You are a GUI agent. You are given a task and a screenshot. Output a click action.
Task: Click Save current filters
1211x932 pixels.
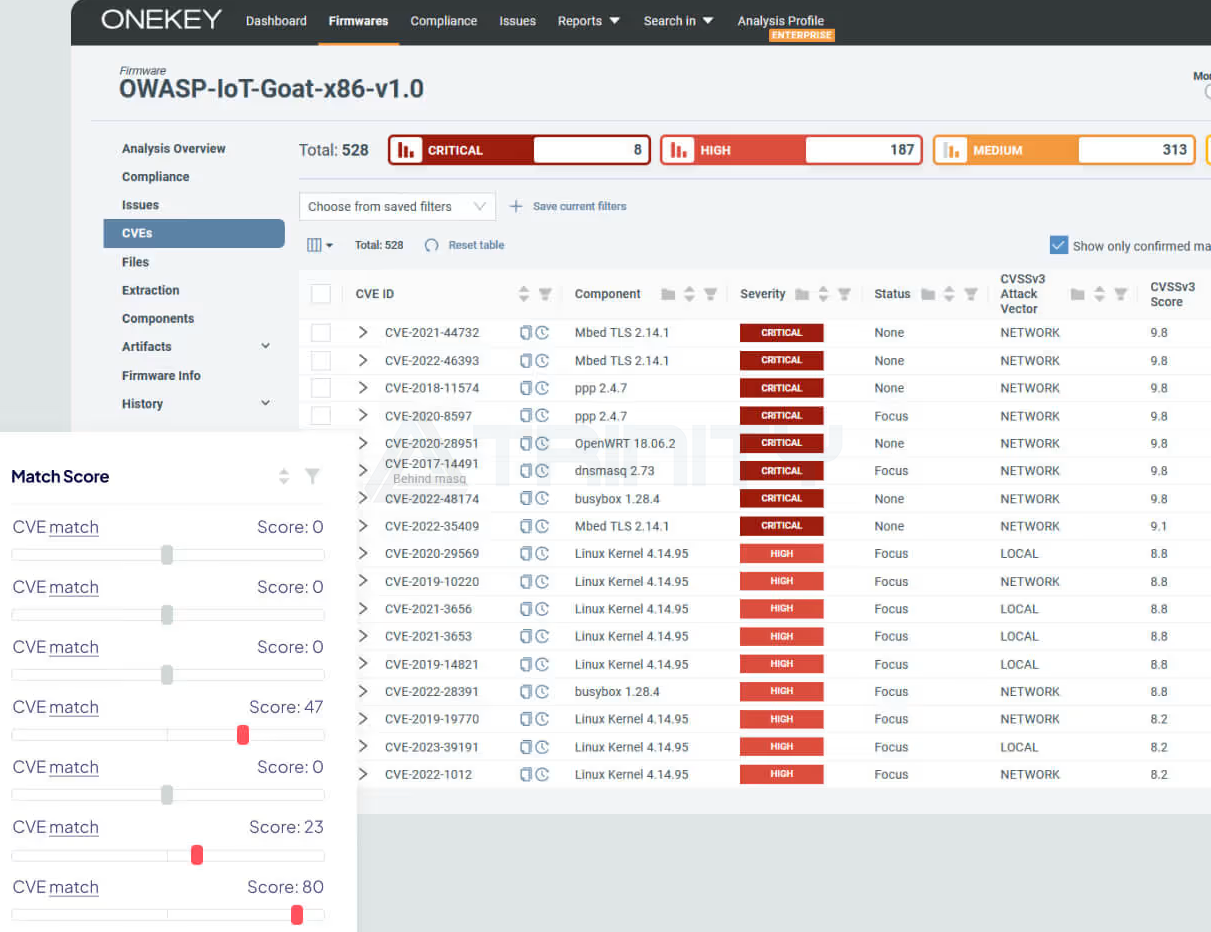[568, 207]
